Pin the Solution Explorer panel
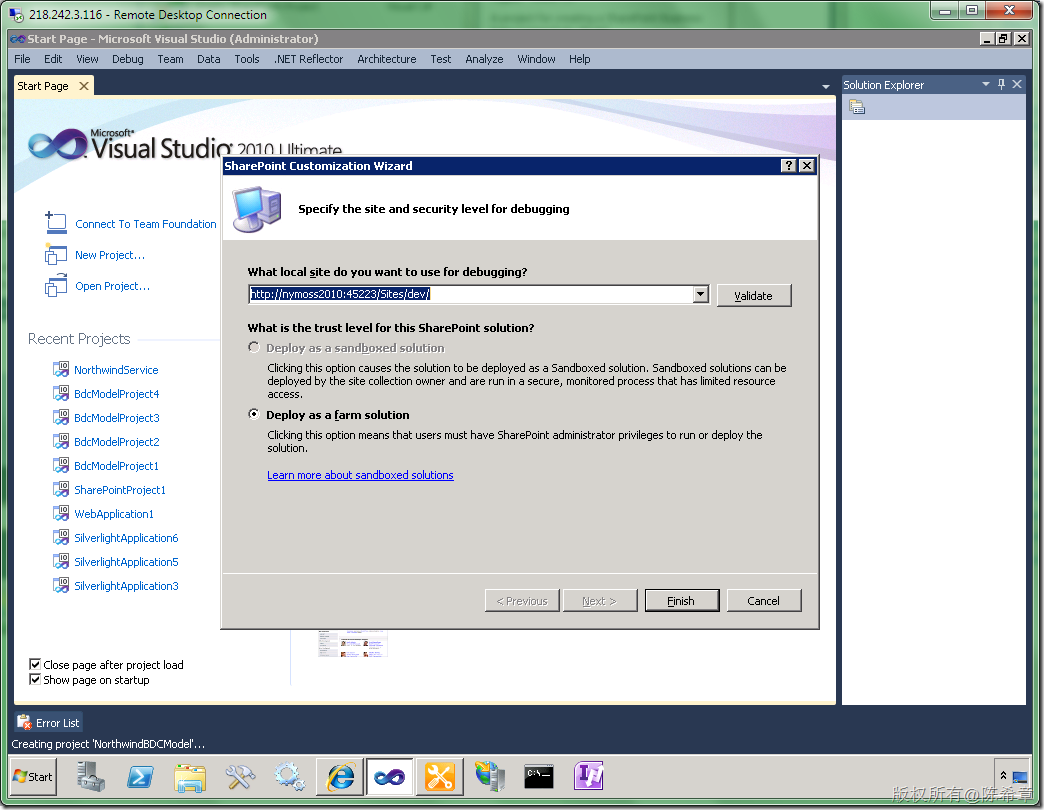 (1001, 85)
